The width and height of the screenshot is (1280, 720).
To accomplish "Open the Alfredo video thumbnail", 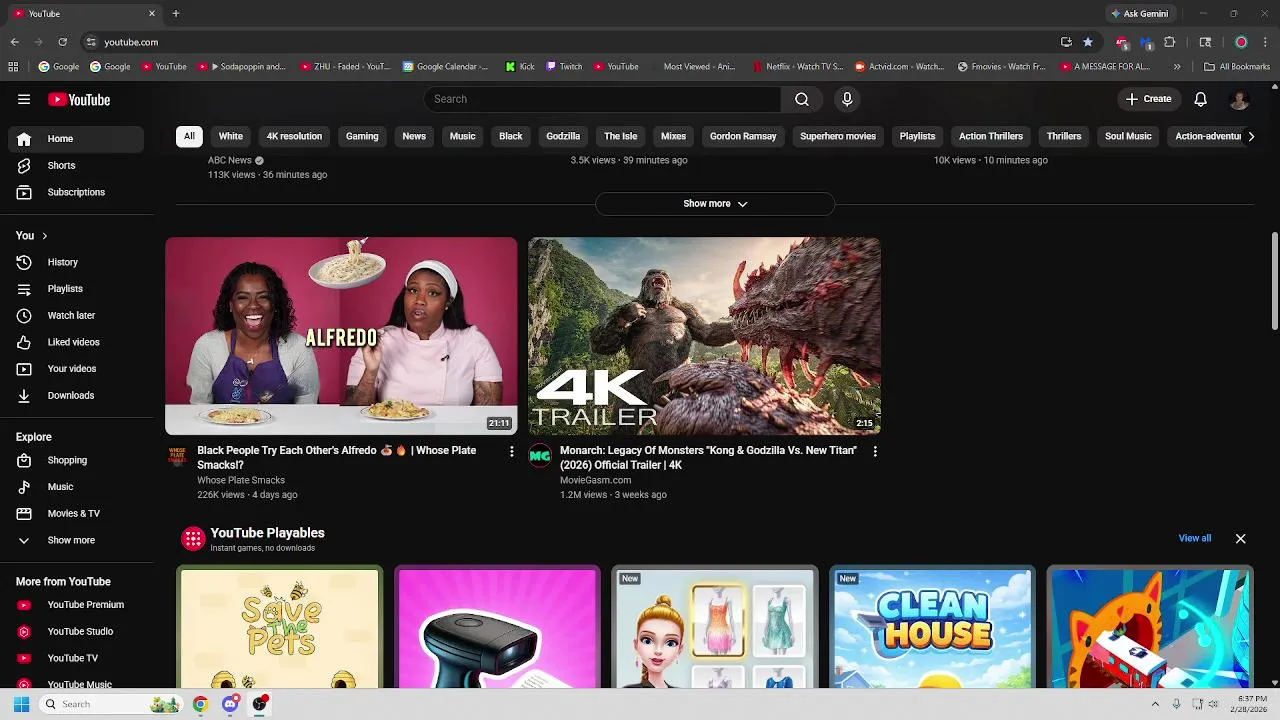I will 341,336.
